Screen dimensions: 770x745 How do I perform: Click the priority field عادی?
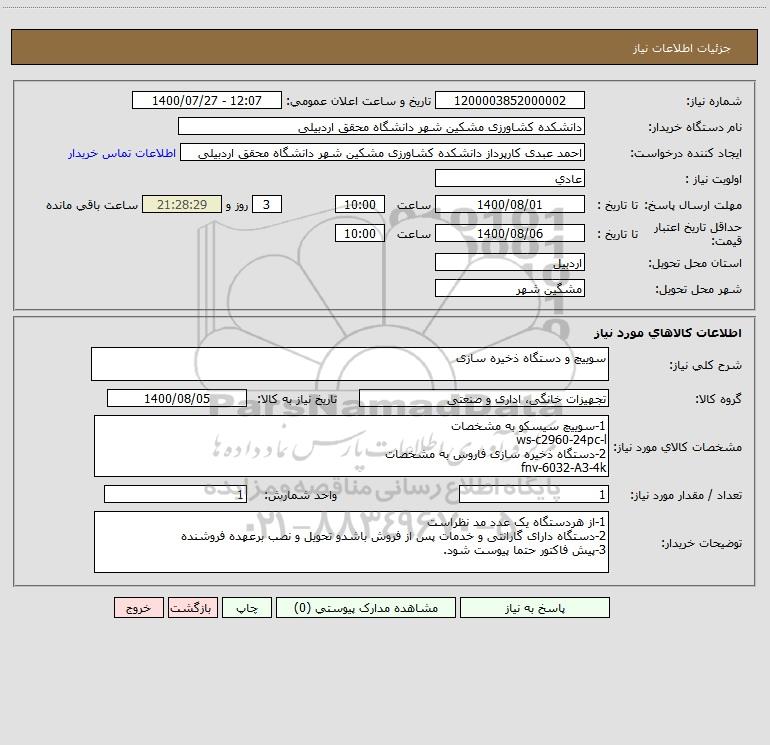(x=510, y=179)
